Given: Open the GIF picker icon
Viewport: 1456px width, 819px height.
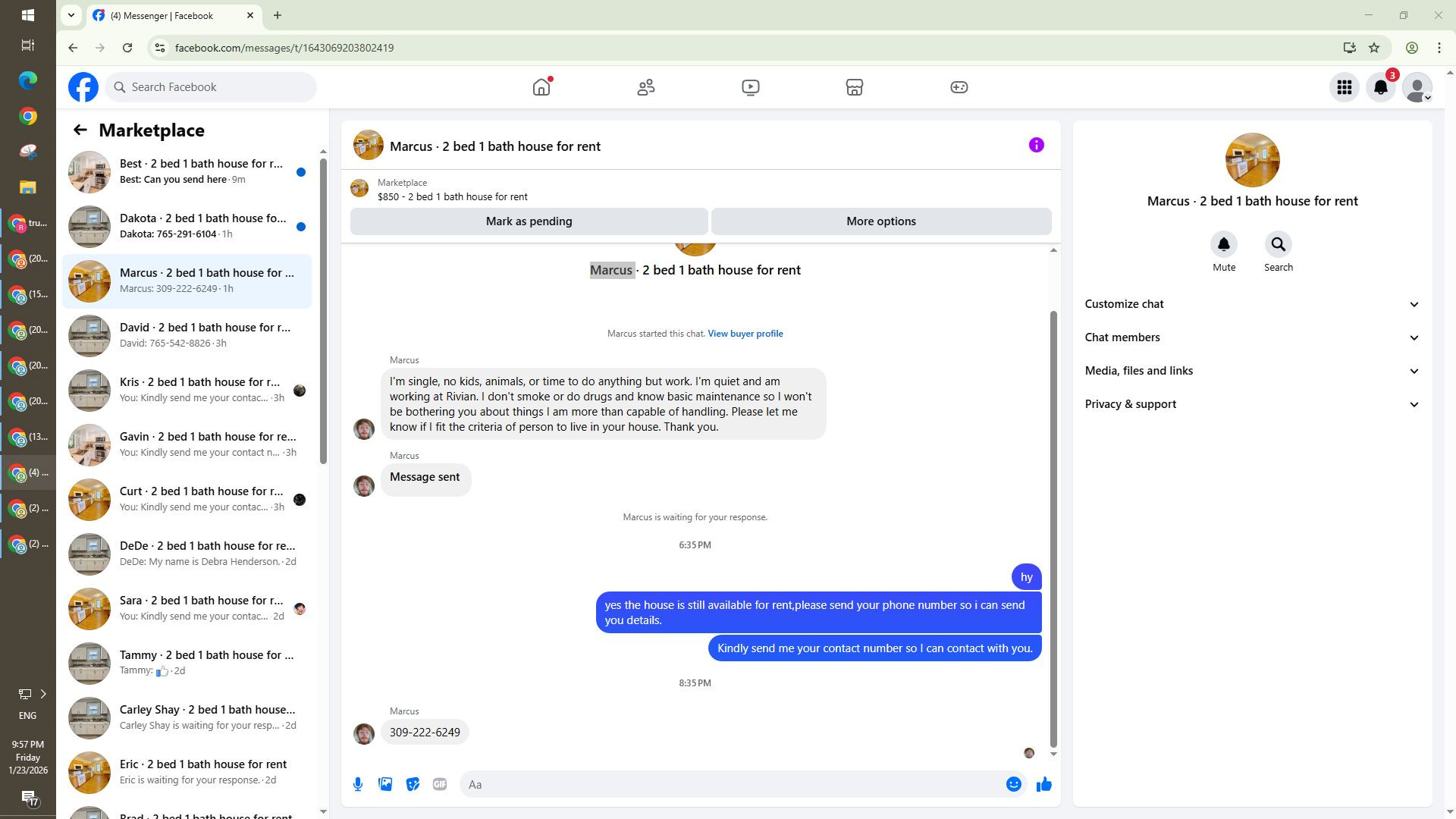Looking at the screenshot, I should (x=440, y=785).
